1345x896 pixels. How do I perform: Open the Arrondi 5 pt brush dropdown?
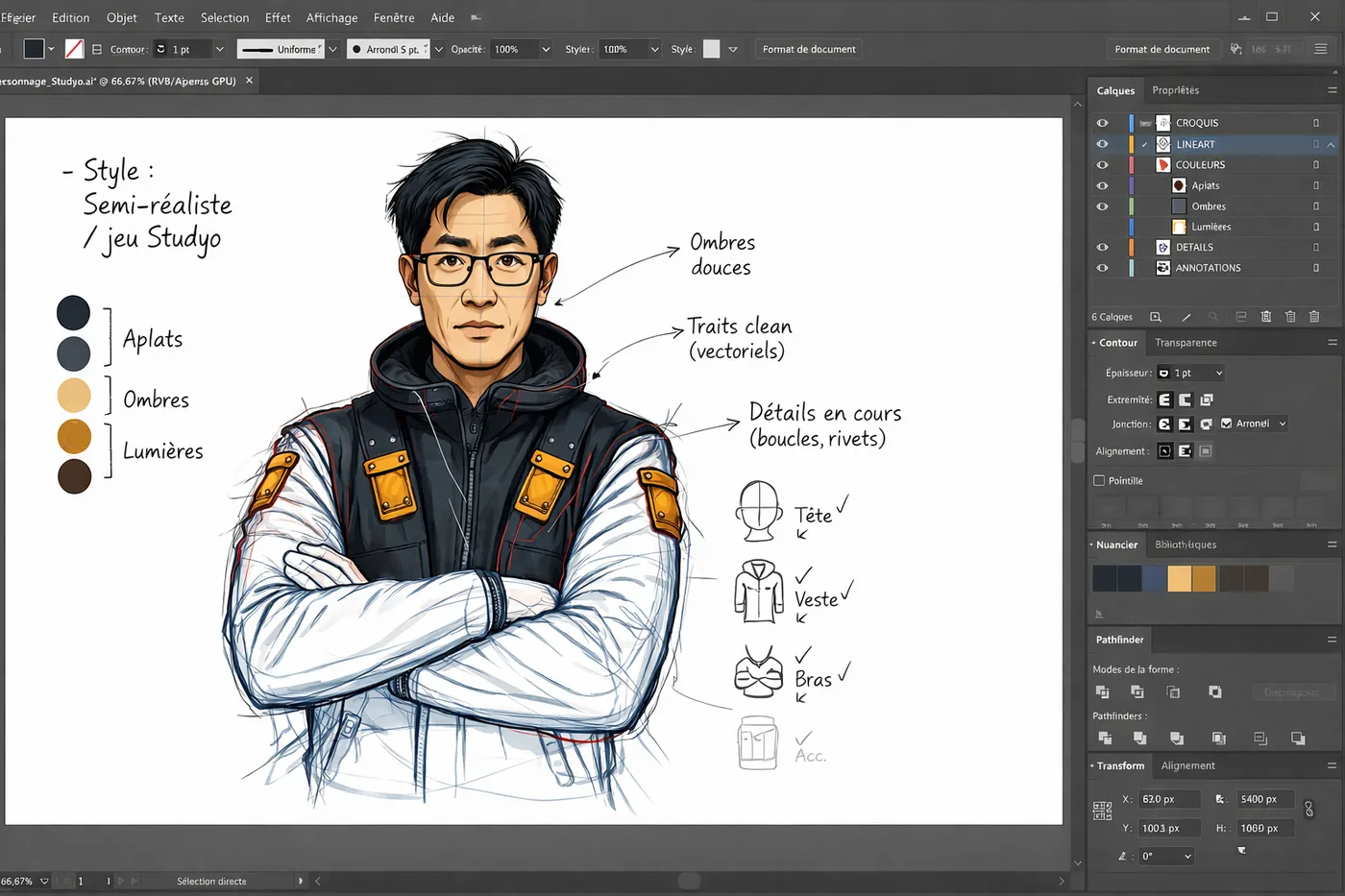(x=439, y=49)
